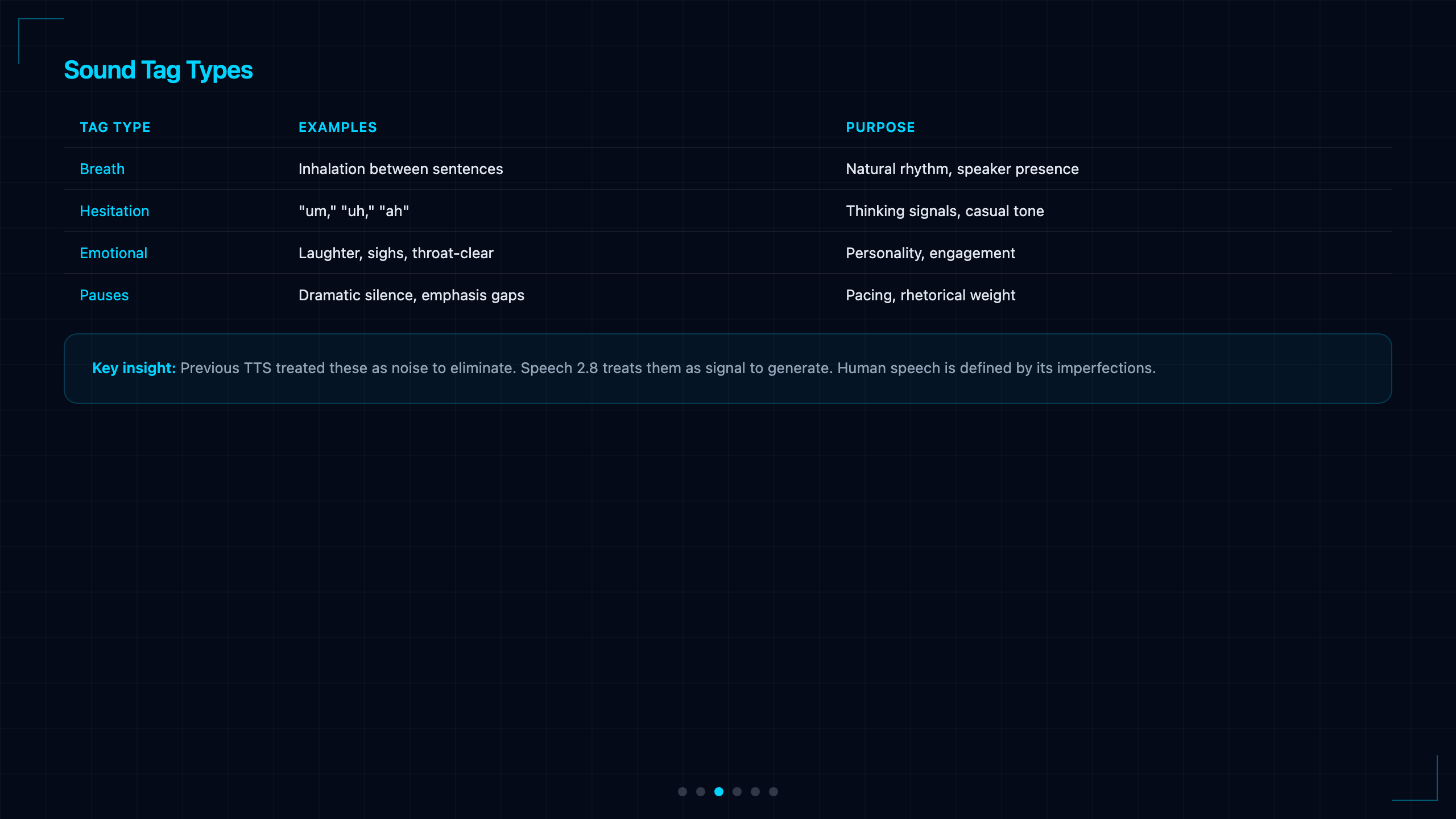Select the Hesitation tag type
The image size is (1456, 819).
point(114,211)
